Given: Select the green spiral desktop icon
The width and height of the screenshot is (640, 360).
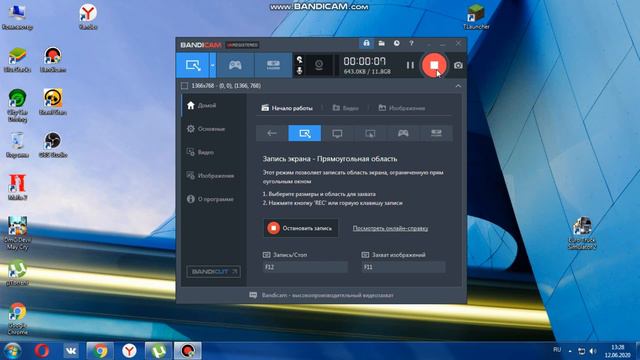Looking at the screenshot, I should pos(17,105).
